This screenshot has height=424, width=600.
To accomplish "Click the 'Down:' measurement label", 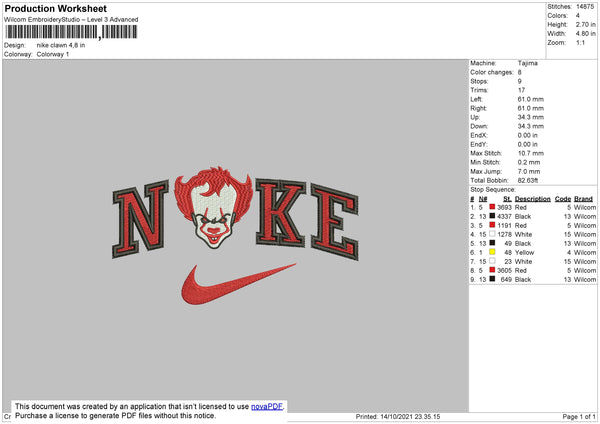I will [x=479, y=126].
